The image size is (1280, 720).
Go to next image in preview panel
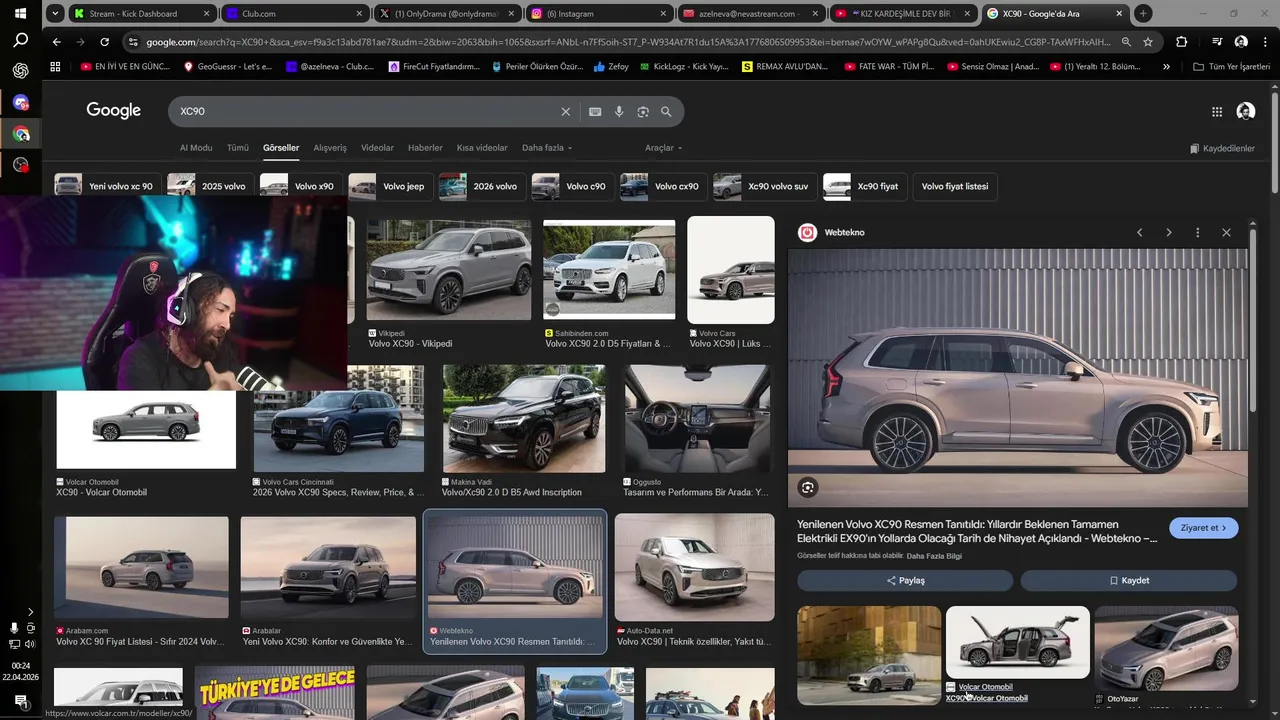click(x=1168, y=232)
